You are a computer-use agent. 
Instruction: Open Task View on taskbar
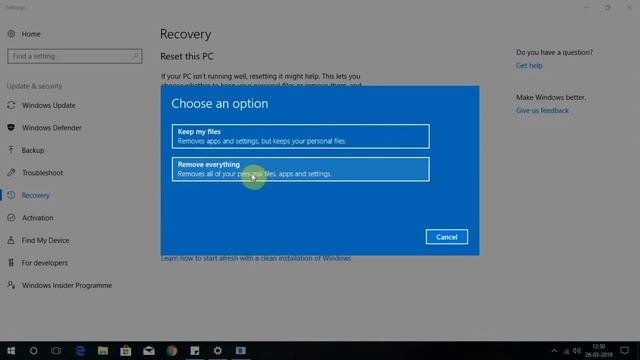coord(56,351)
